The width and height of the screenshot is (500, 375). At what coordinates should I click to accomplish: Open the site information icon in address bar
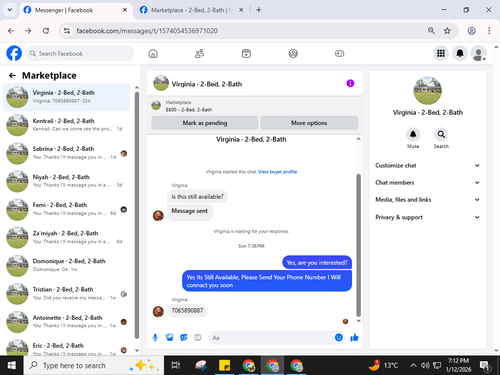[67, 31]
